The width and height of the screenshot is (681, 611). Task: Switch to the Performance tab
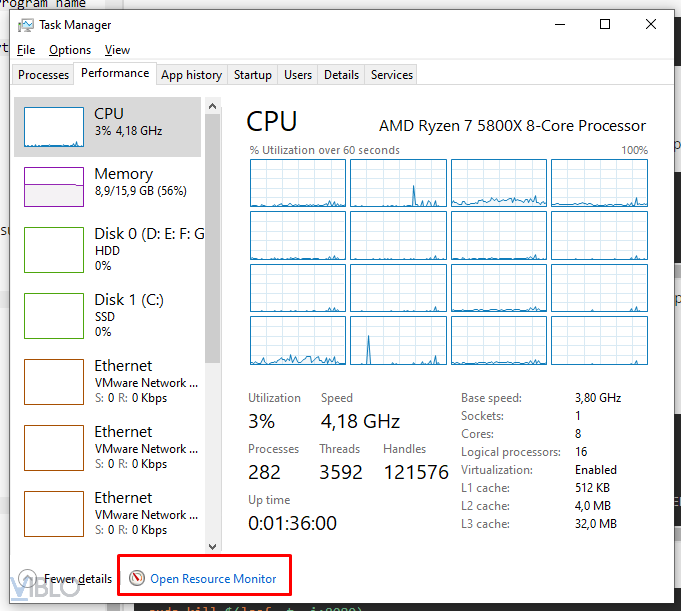pyautogui.click(x=115, y=73)
